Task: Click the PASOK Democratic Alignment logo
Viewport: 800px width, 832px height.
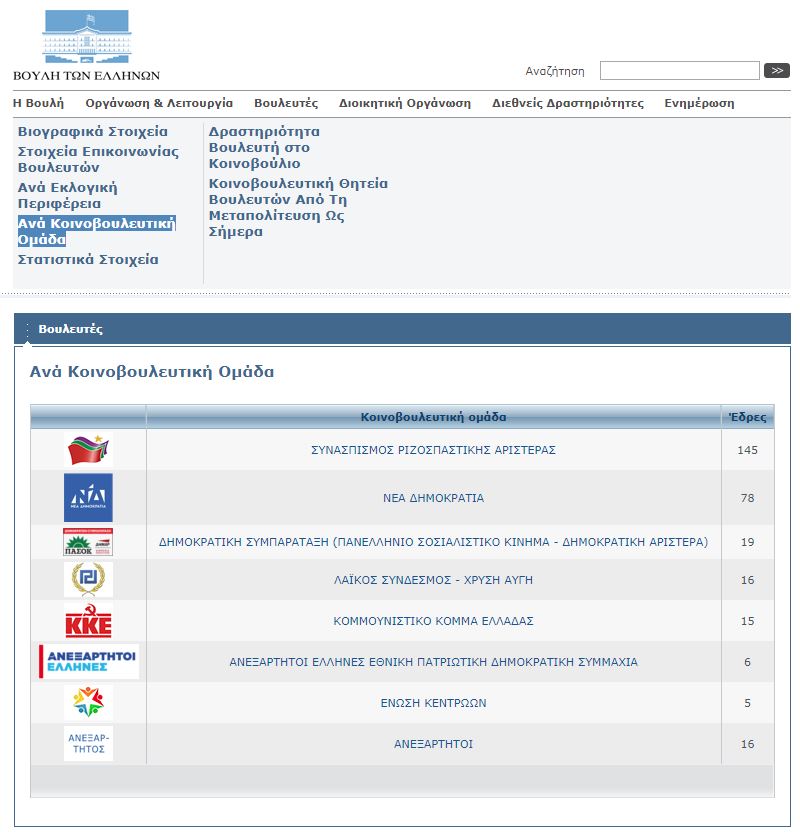Action: click(88, 542)
